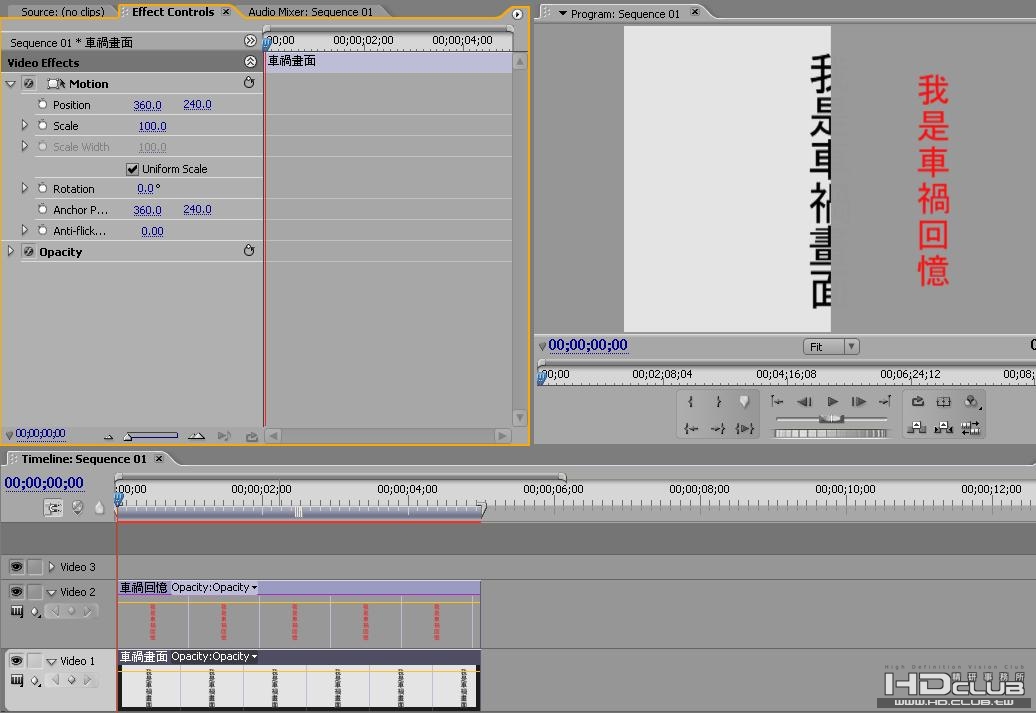This screenshot has height=713, width=1036.
Task: Reset the Motion effect parameters
Action: 249,83
